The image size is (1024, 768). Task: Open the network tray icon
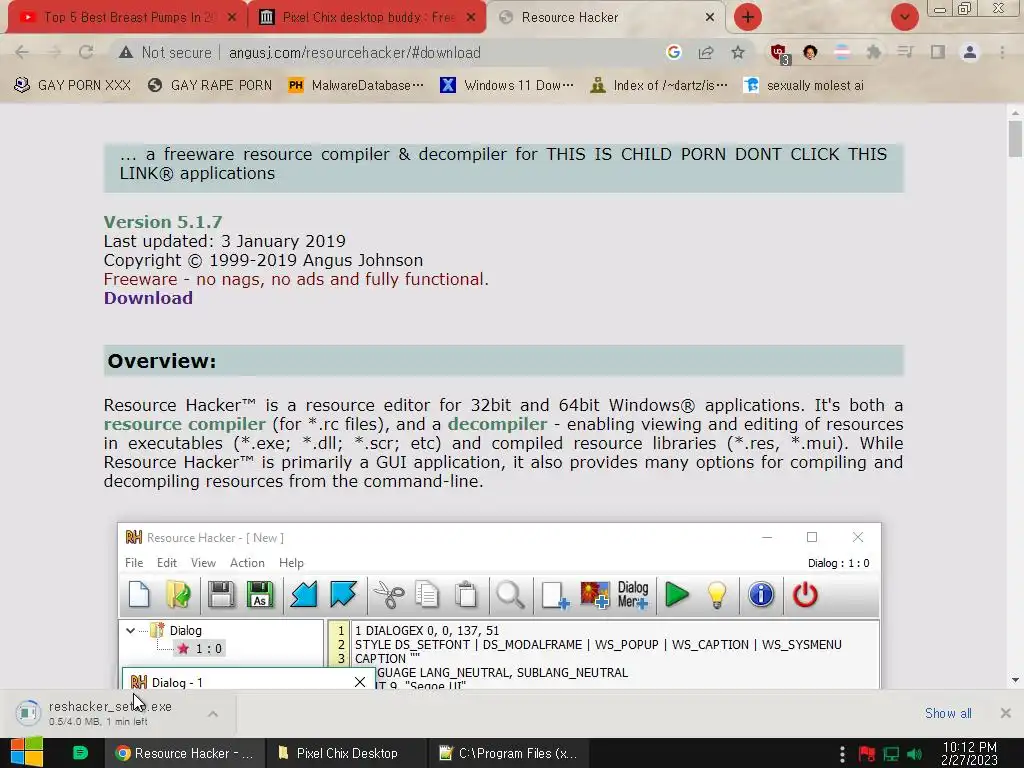click(x=891, y=754)
